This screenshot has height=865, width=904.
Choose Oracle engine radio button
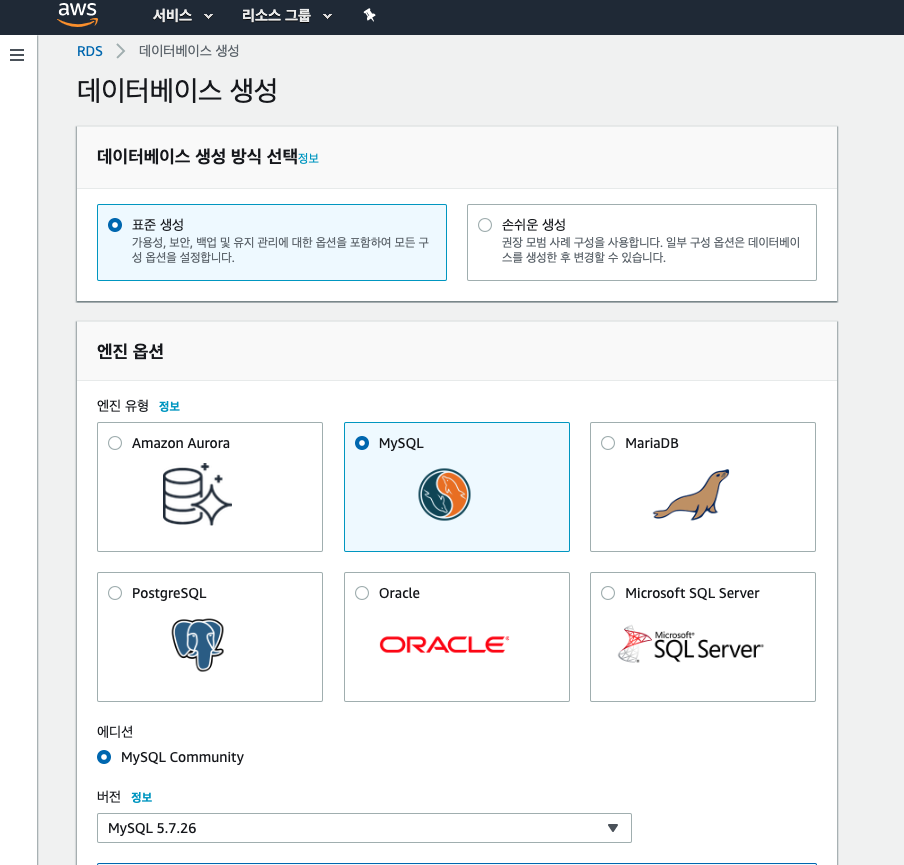[362, 593]
